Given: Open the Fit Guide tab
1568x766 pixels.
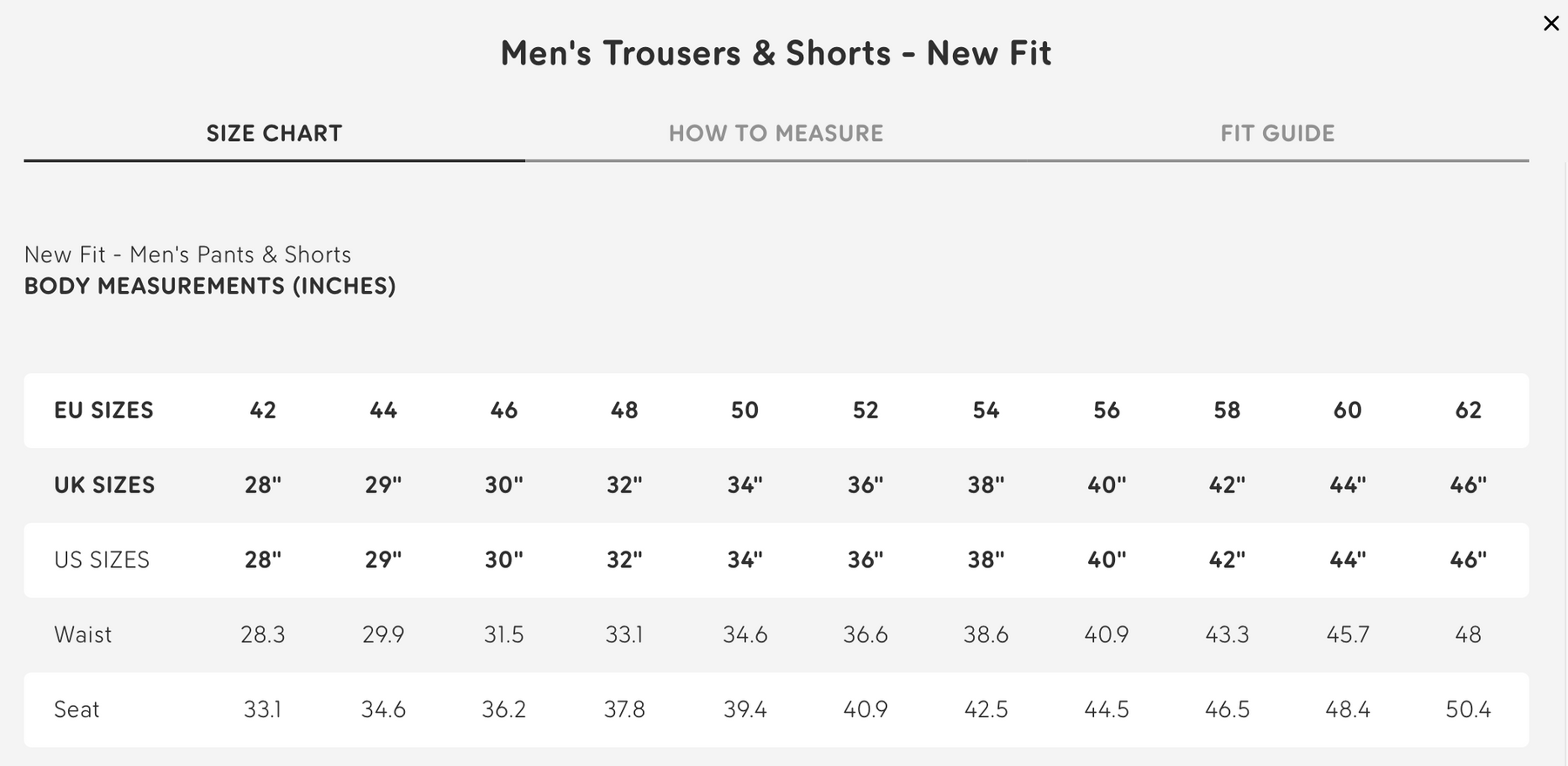Looking at the screenshot, I should pyautogui.click(x=1277, y=133).
